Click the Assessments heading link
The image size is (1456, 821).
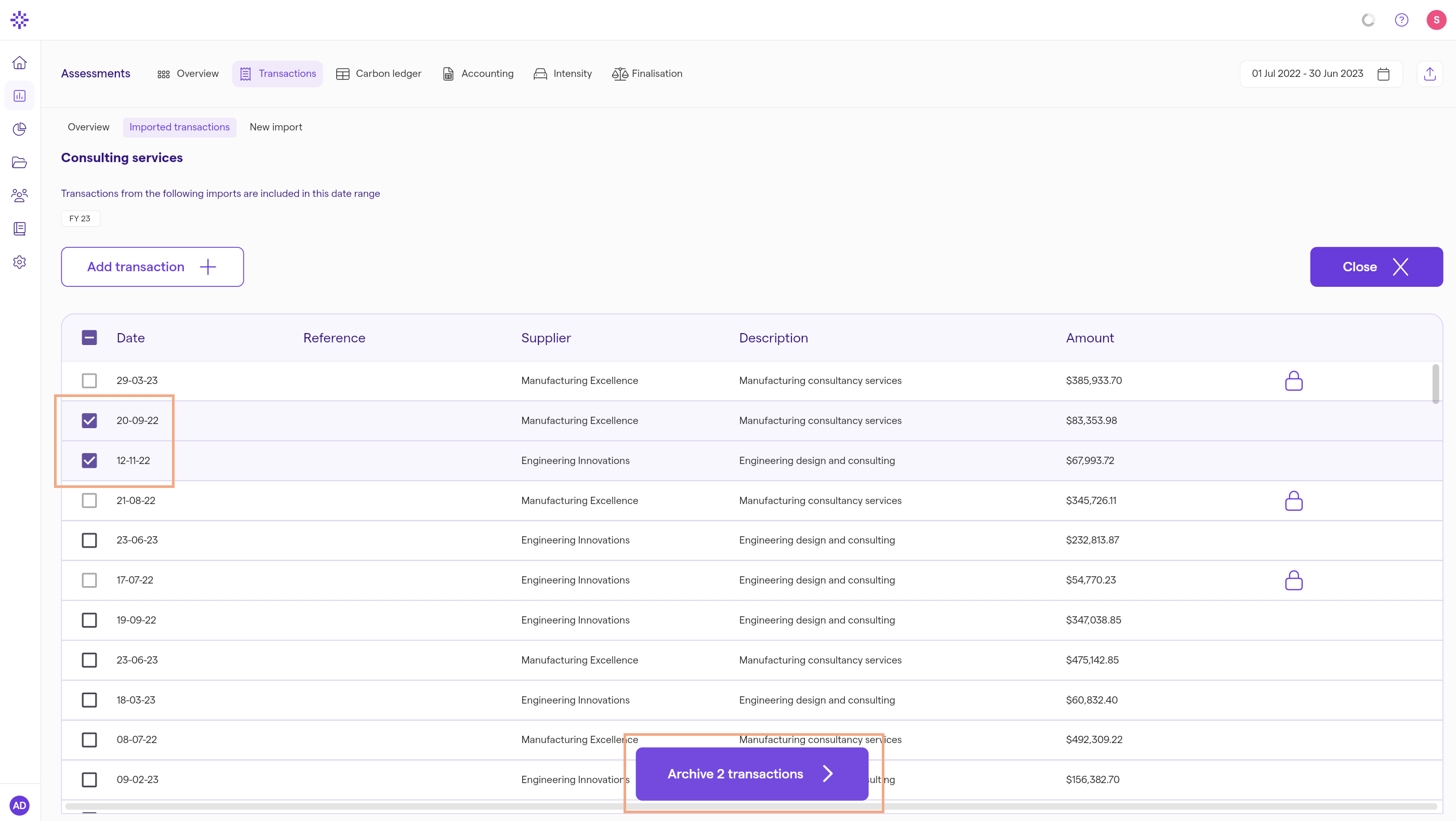[x=96, y=73]
